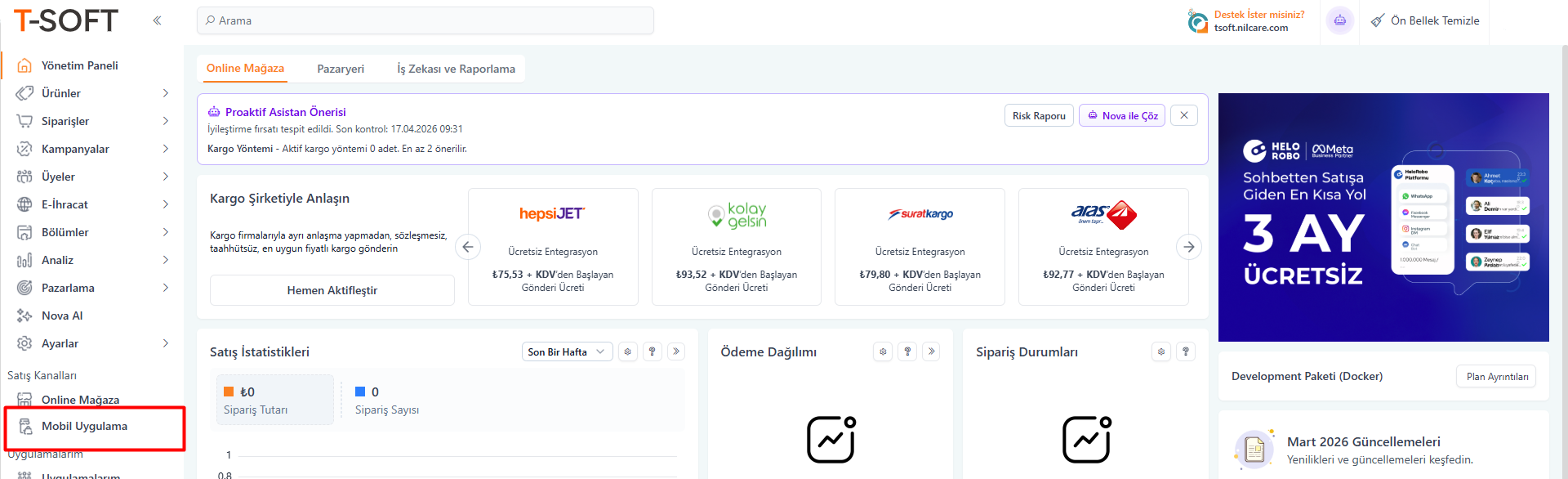Collapse sidebar with double-chevron icon

(157, 20)
